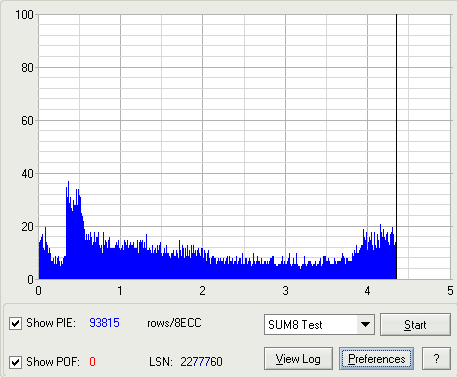Click the 5 label on the horizontal axis

(450, 291)
